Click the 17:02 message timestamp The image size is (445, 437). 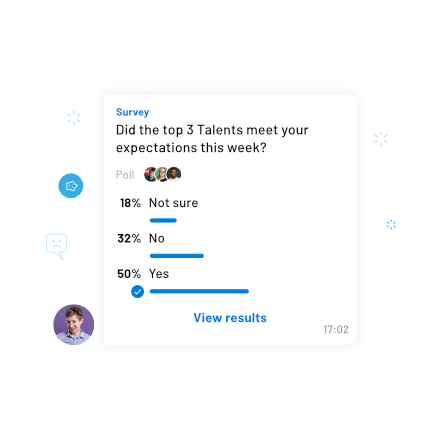[336, 330]
